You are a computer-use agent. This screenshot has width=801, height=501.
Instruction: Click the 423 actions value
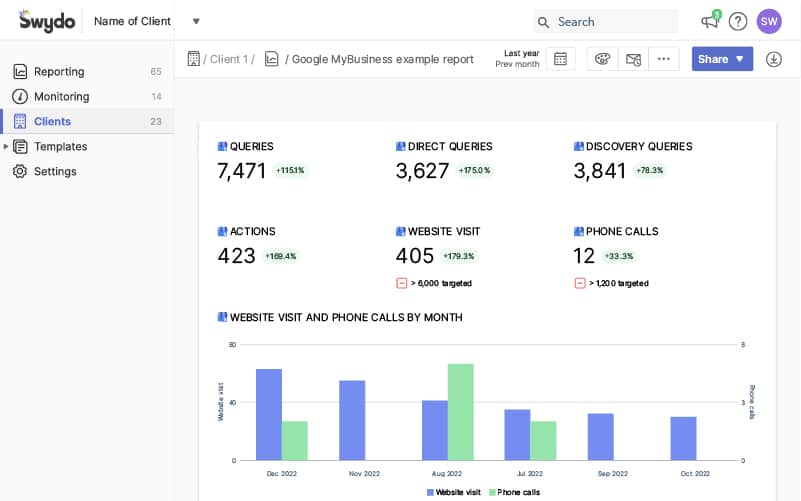(x=237, y=256)
